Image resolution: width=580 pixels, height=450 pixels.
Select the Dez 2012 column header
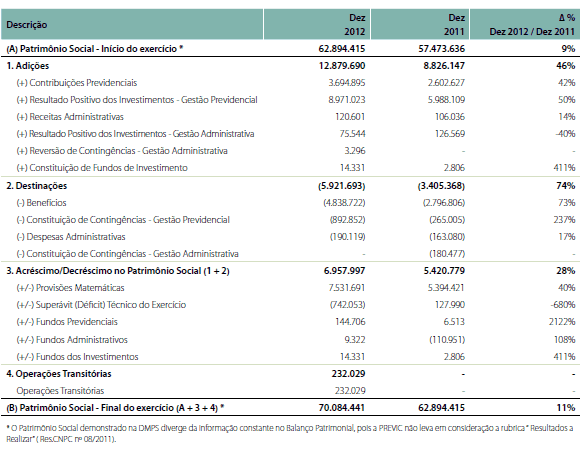(x=355, y=24)
